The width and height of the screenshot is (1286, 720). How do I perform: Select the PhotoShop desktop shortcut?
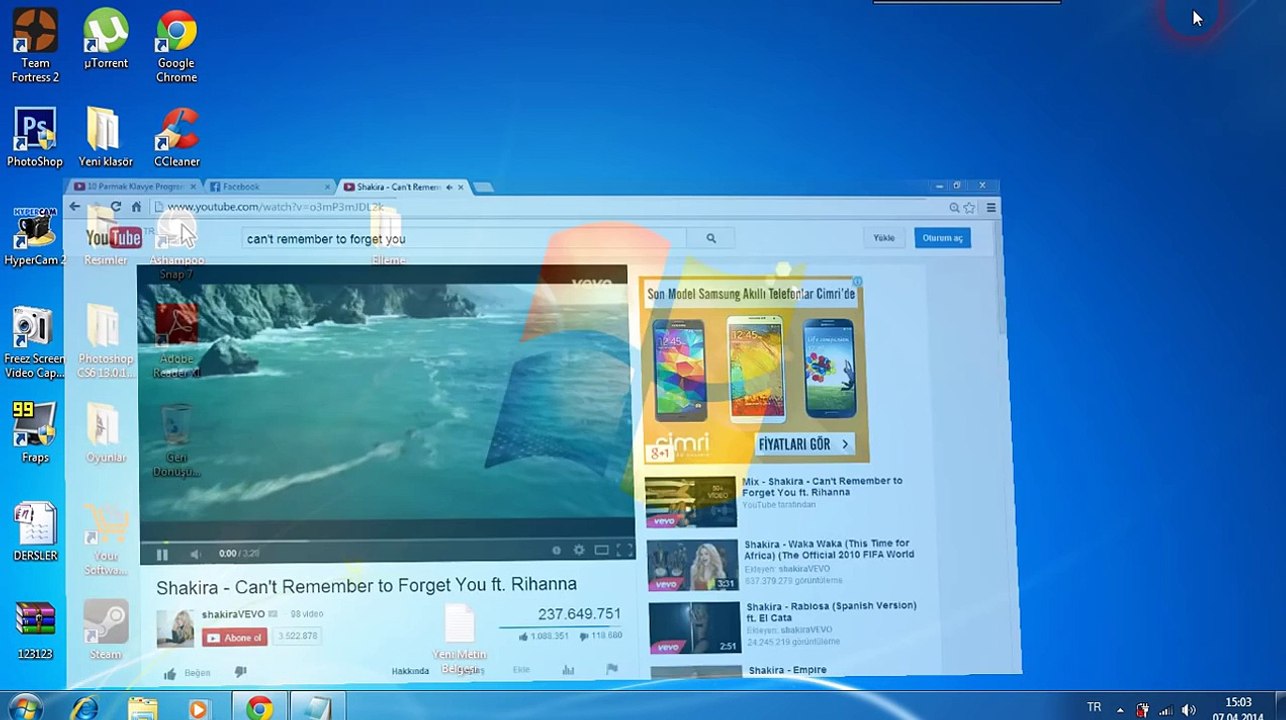[35, 137]
